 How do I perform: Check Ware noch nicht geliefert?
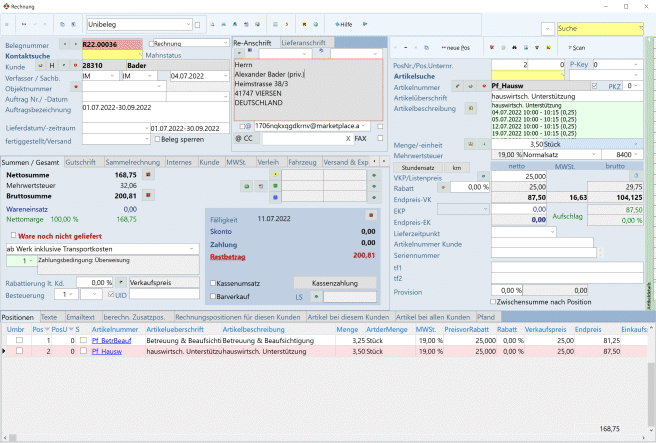coord(13,236)
